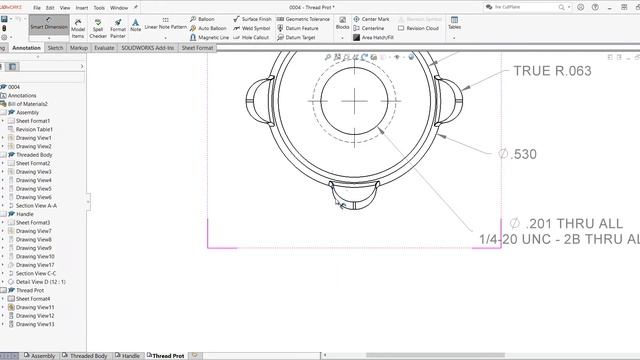Run the Spell Checker
Image resolution: width=640 pixels, height=360 pixels.
[98, 28]
